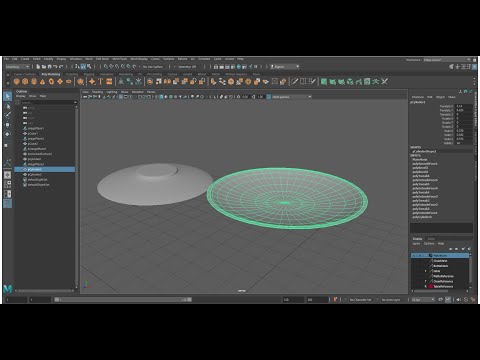Open the Modeling menu set dropdown
This screenshot has width=480, height=360.
[x=17, y=67]
